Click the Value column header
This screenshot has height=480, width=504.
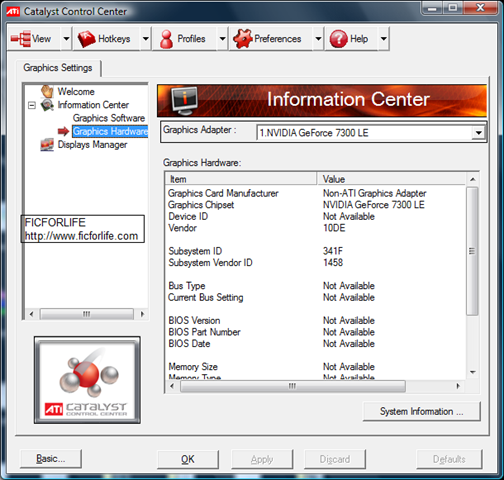[391, 179]
